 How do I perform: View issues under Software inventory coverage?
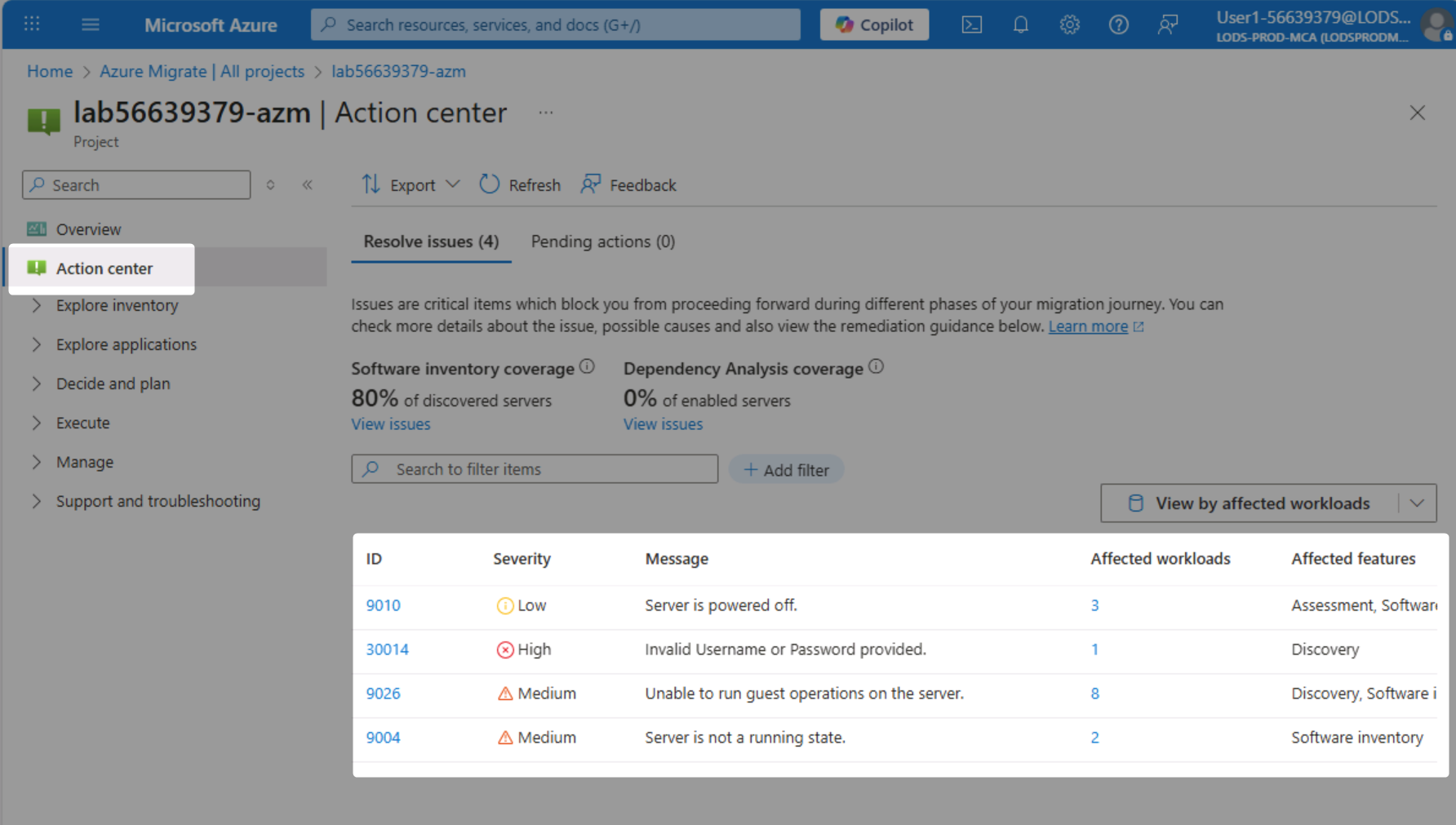[x=391, y=424]
